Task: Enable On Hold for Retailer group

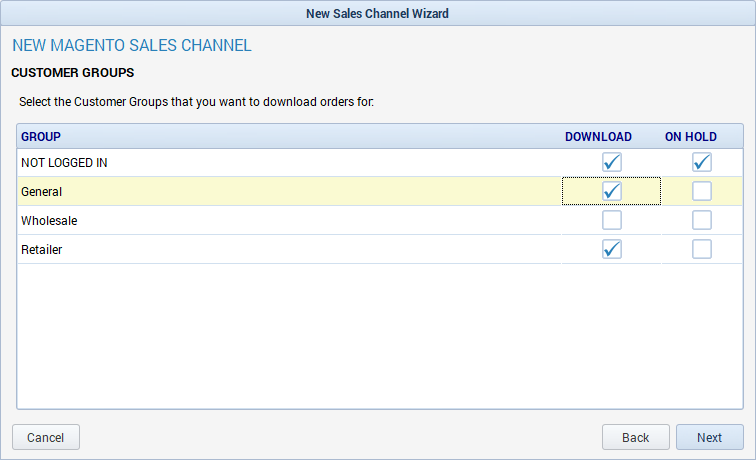Action: (702, 249)
